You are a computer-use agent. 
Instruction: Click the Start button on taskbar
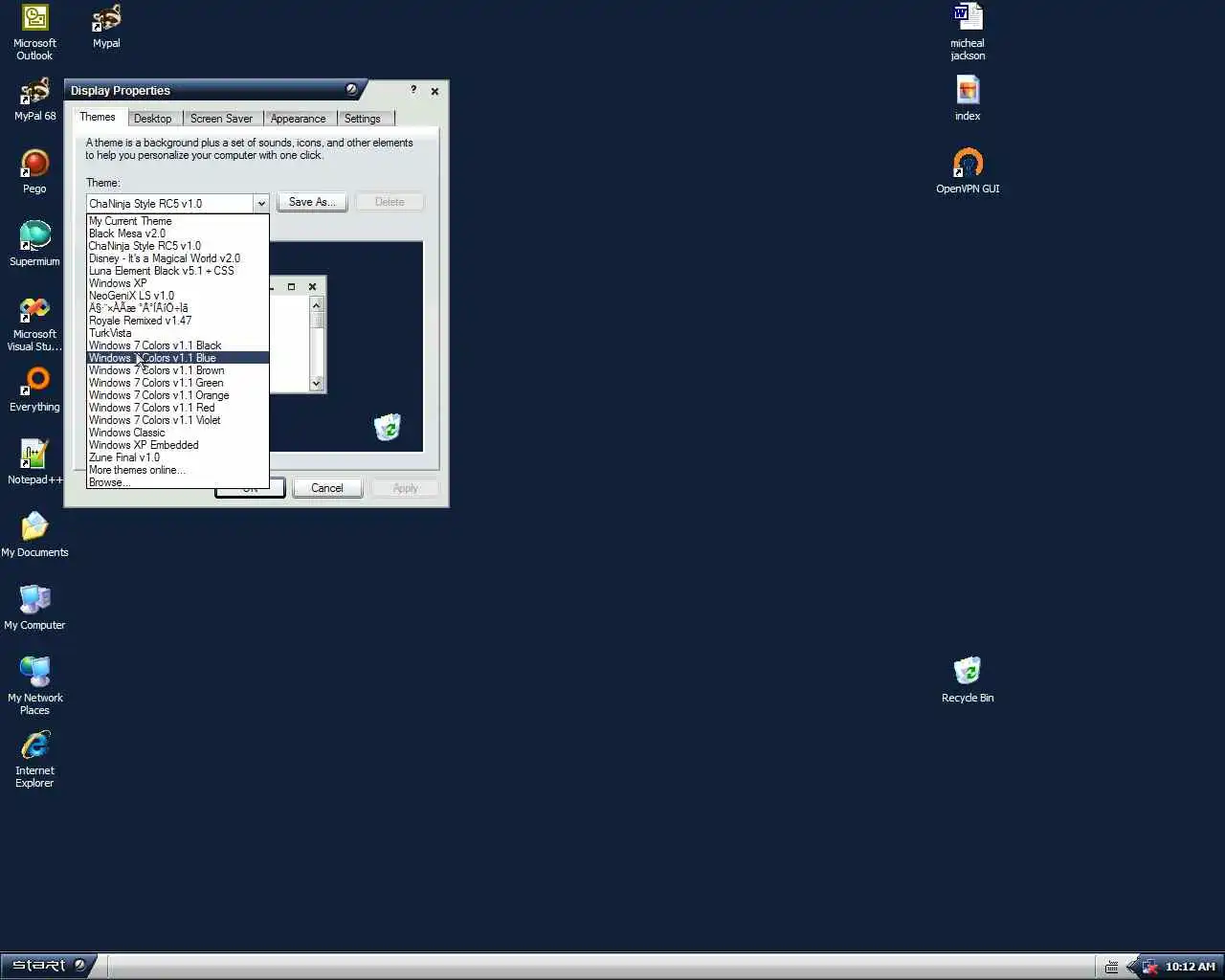point(48,965)
